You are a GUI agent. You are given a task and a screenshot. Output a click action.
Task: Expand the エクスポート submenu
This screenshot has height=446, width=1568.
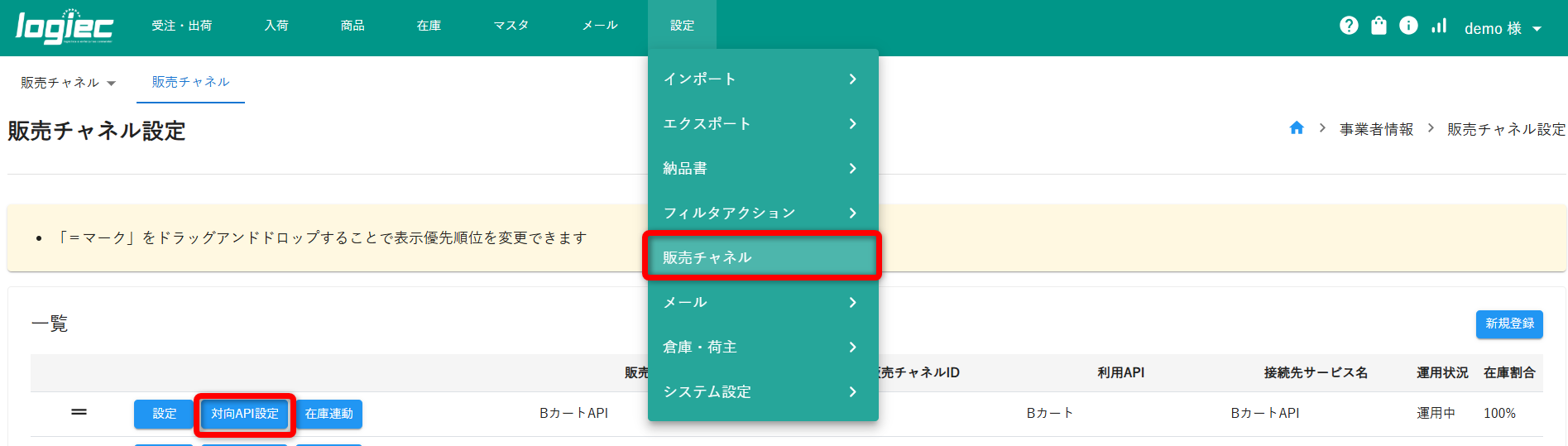pyautogui.click(x=762, y=124)
